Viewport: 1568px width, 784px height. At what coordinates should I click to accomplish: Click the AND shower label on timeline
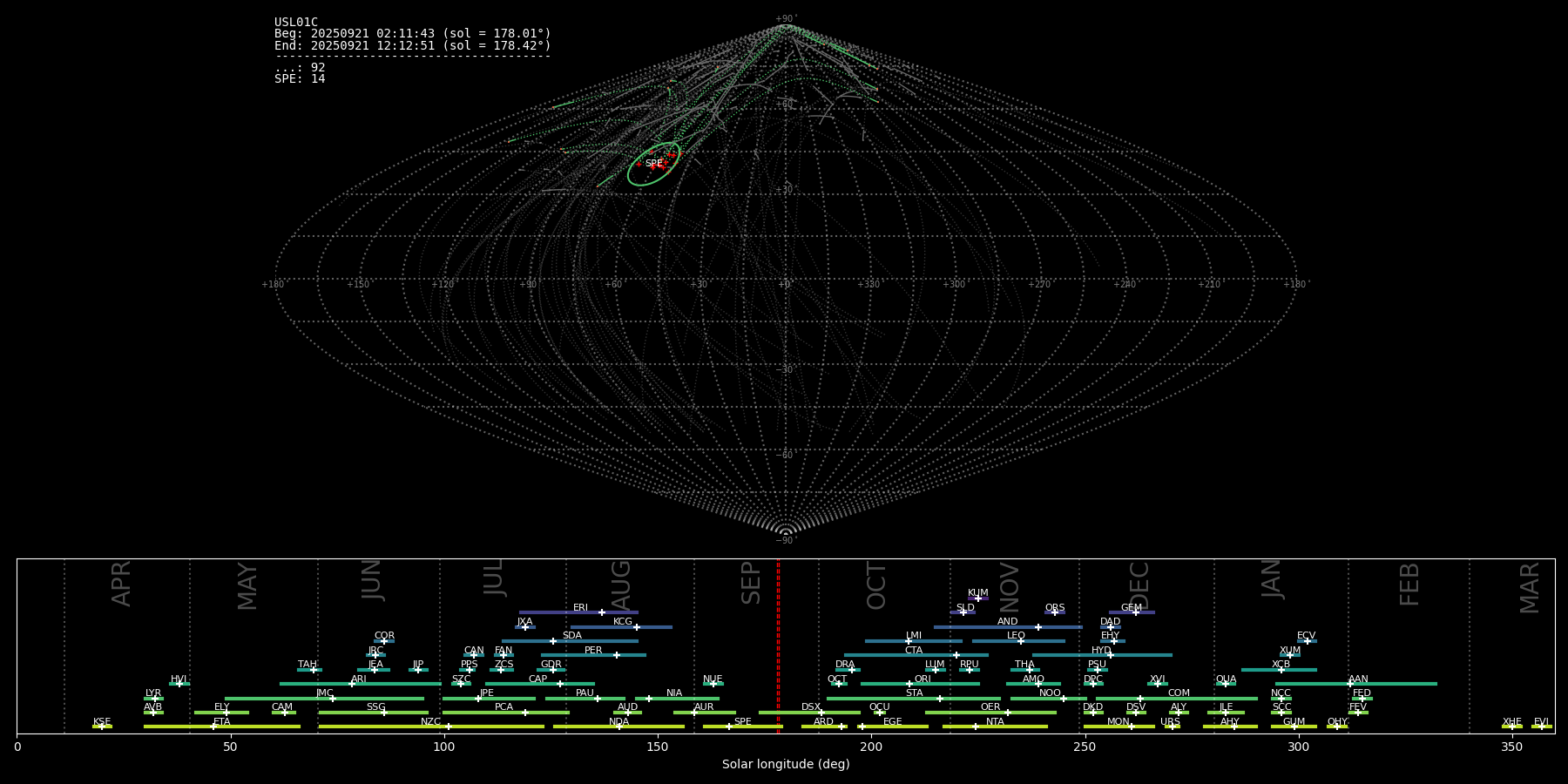[1008, 622]
